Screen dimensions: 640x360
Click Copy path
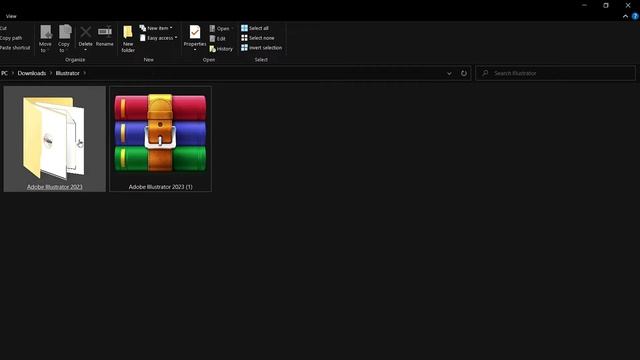pos(11,38)
